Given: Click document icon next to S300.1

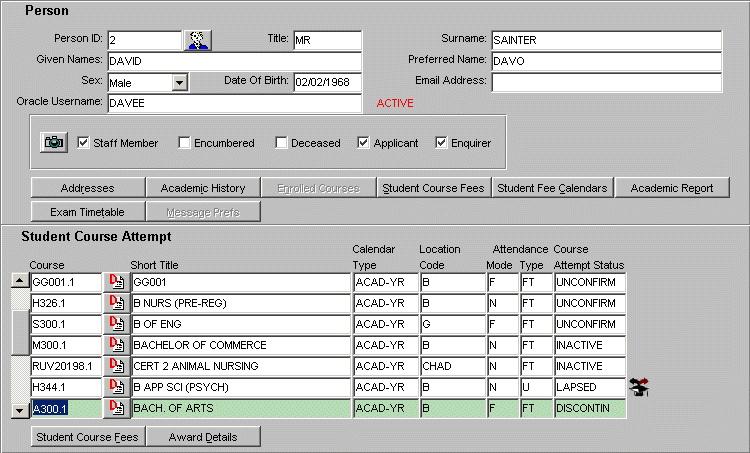Looking at the screenshot, I should click(x=117, y=324).
